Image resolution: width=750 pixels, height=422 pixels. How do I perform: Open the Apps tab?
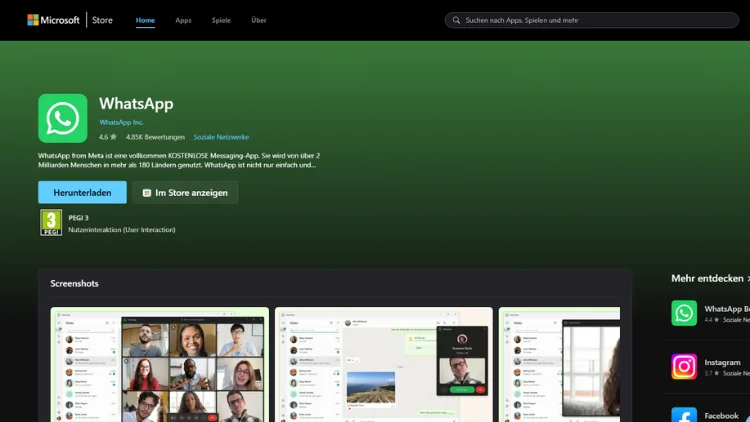[x=183, y=20]
